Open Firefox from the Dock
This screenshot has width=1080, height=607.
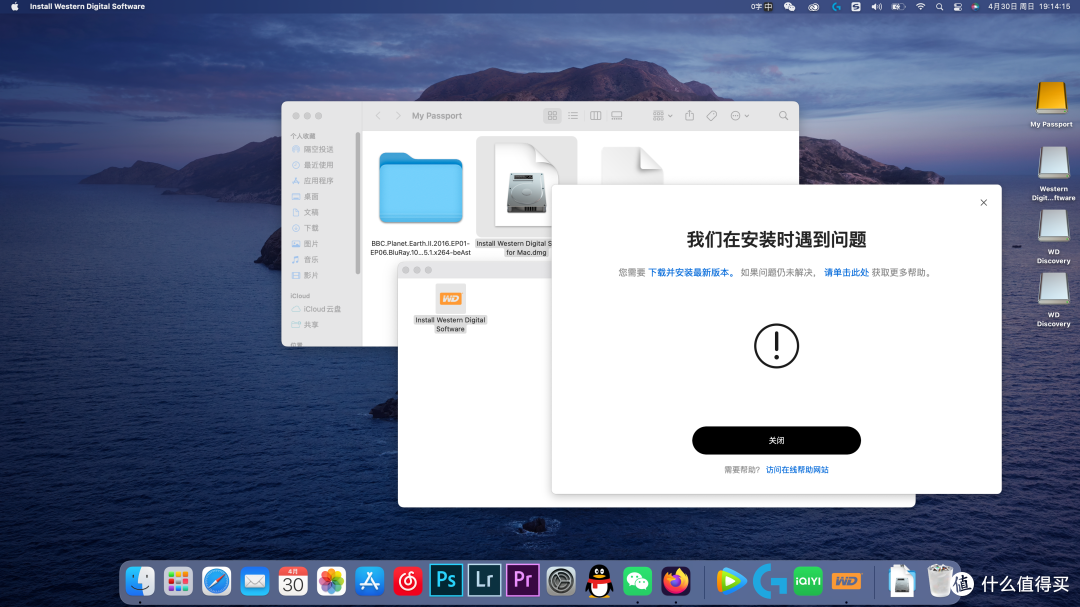click(x=676, y=582)
